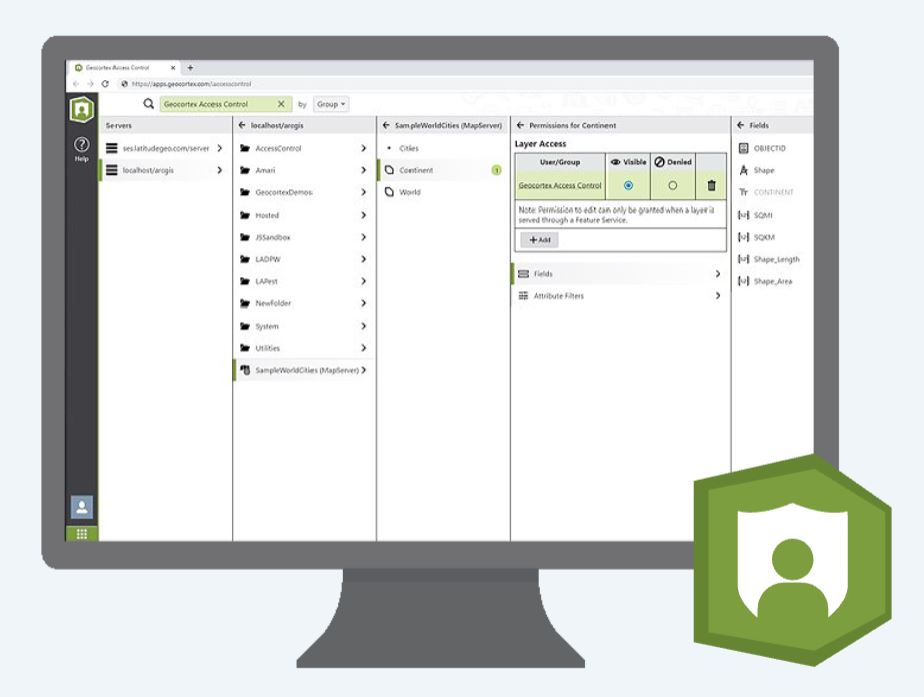924x697 pixels.
Task: Click the Geocortex shield logo in sidebar
Action: [x=82, y=109]
